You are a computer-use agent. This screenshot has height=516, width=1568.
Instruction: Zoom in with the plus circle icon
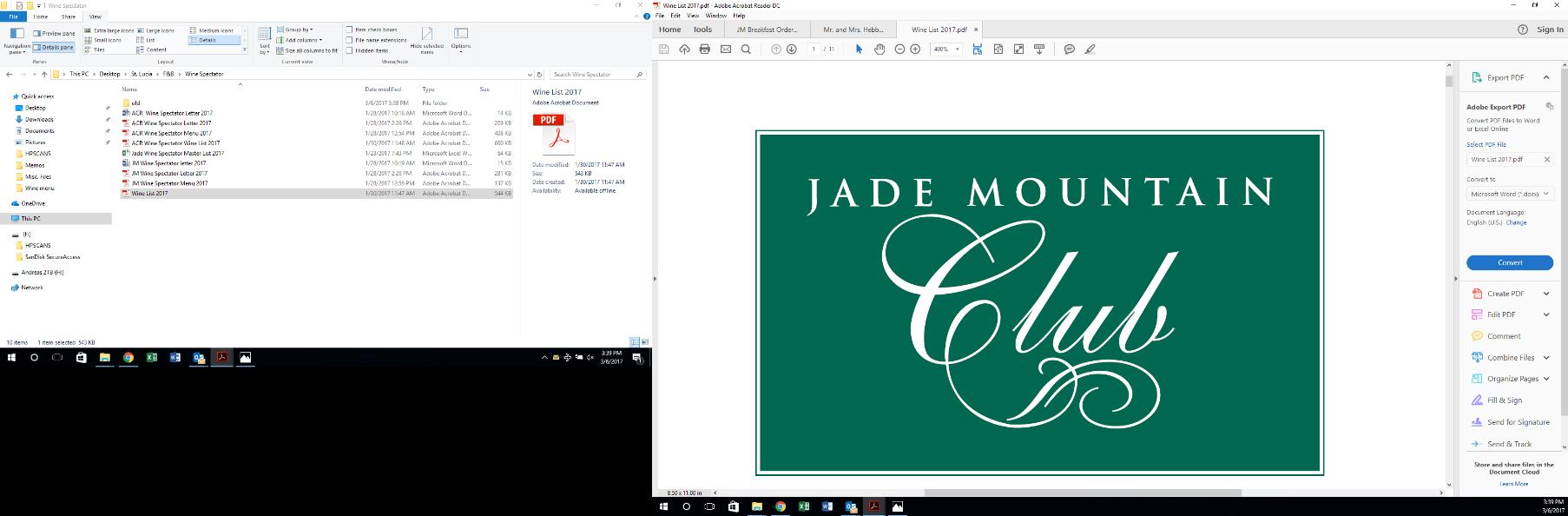(915, 50)
